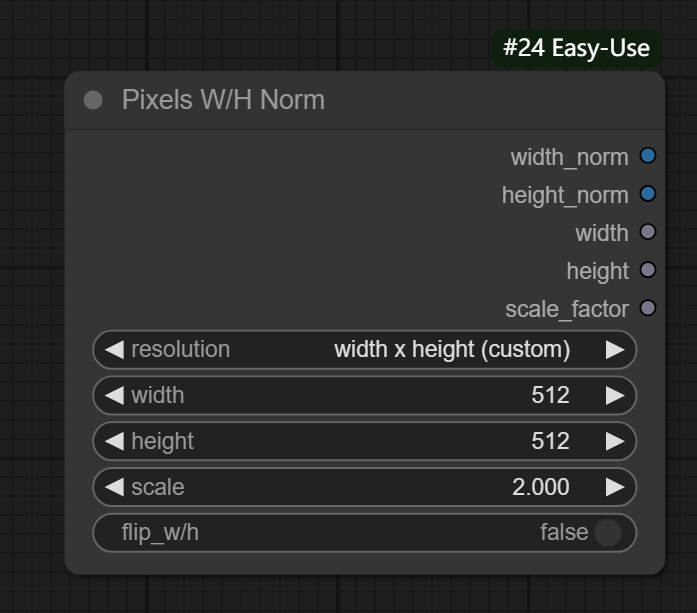
Task: Click the width_norm output connector dot
Action: [x=648, y=156]
